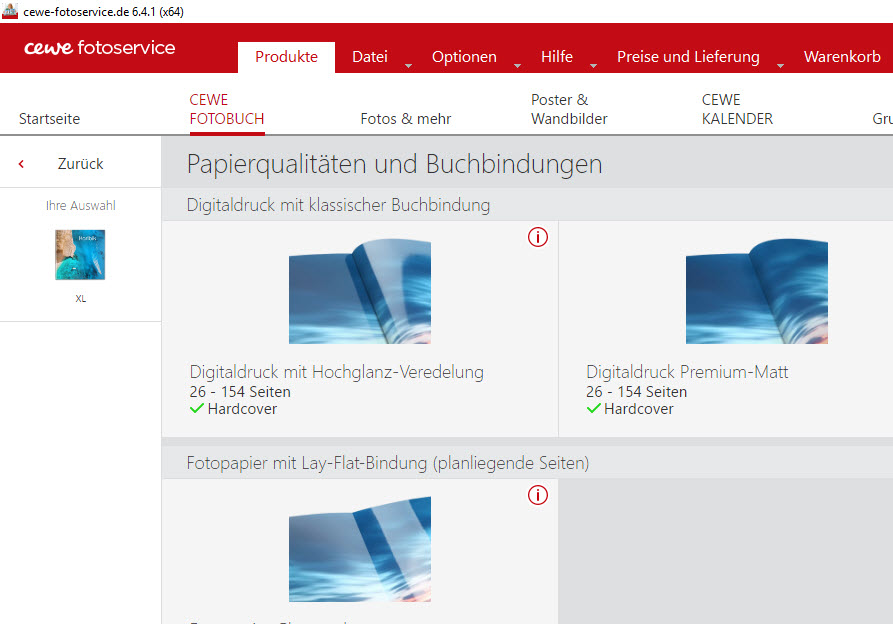The width and height of the screenshot is (893, 624).
Task: Click info icon for Lay-Flat-Bindung option
Action: click(538, 495)
